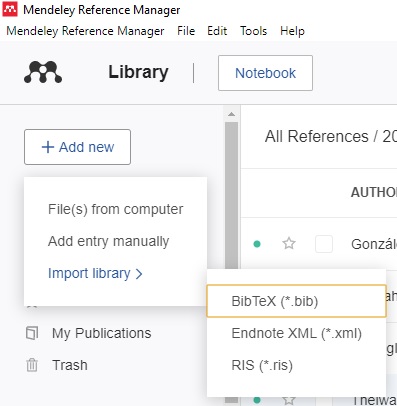This screenshot has height=406, width=397.
Task: Star the González reference as favorite
Action: tap(289, 244)
